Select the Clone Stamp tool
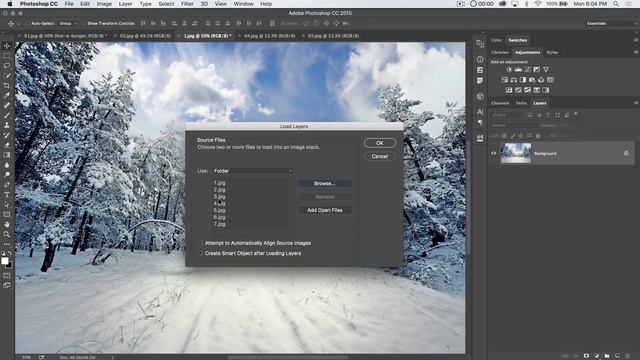Viewport: 640px width, 360px height. (7, 125)
